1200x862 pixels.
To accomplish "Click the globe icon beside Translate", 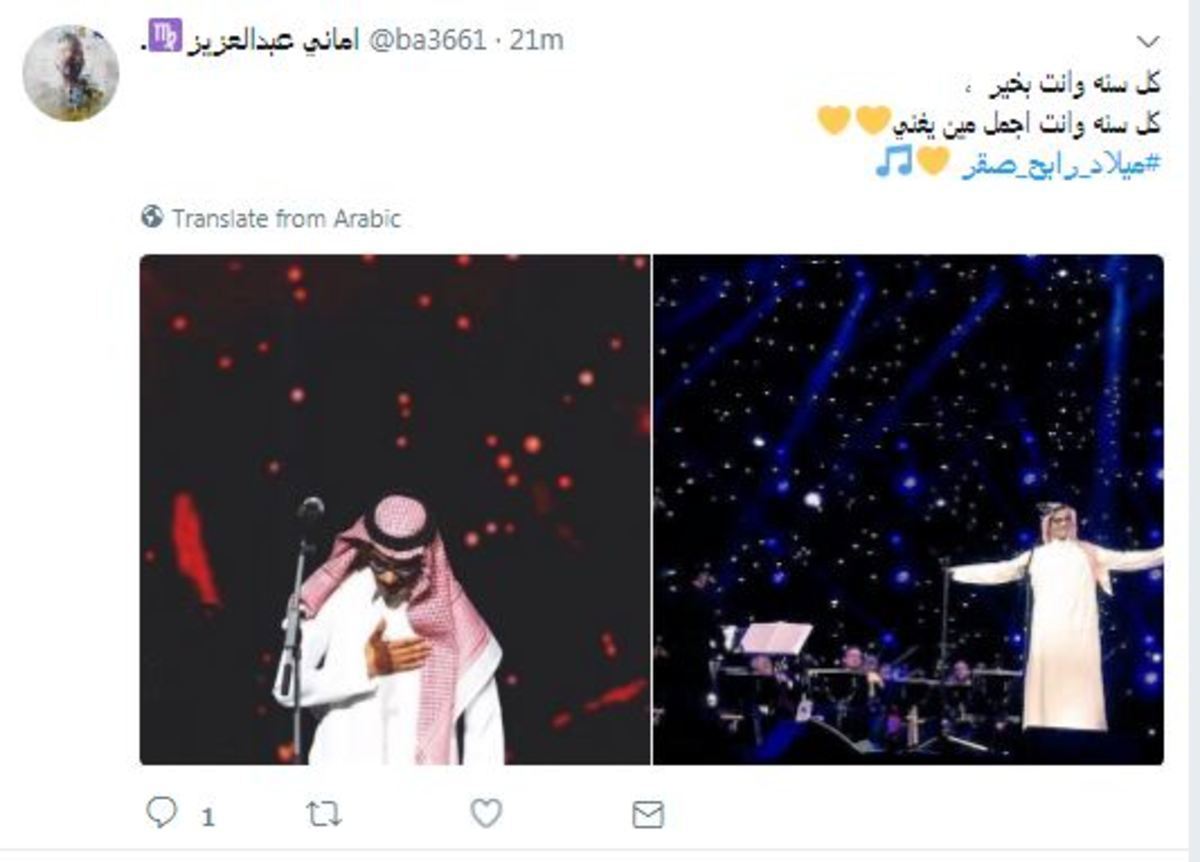I will coord(152,217).
